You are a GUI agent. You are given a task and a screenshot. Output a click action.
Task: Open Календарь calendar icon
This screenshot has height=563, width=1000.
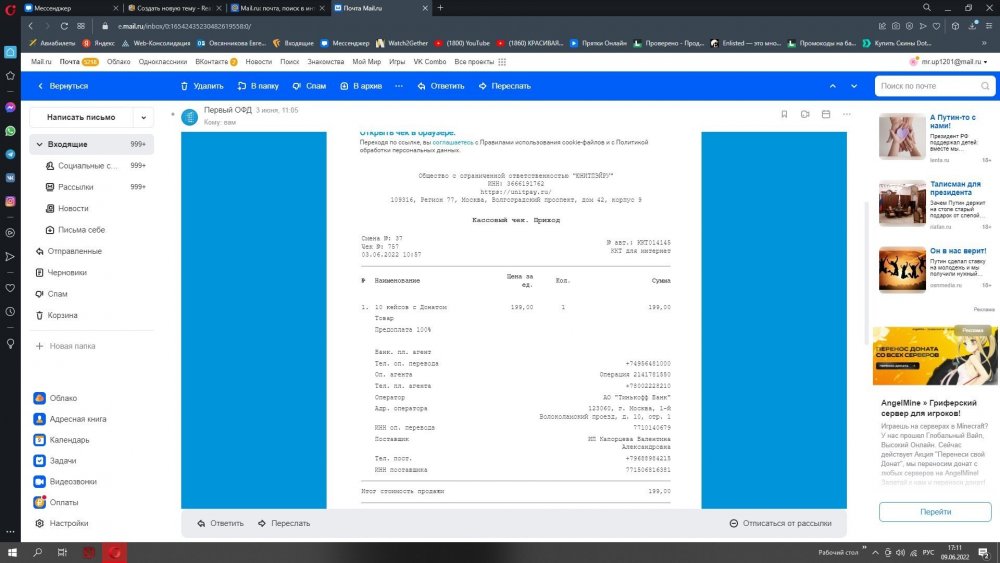click(40, 440)
